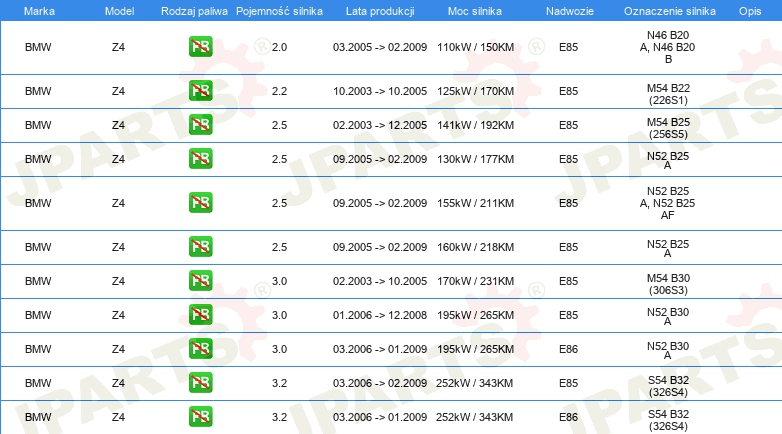
Task: Click the Lata produkcji column header
Action: (x=380, y=11)
